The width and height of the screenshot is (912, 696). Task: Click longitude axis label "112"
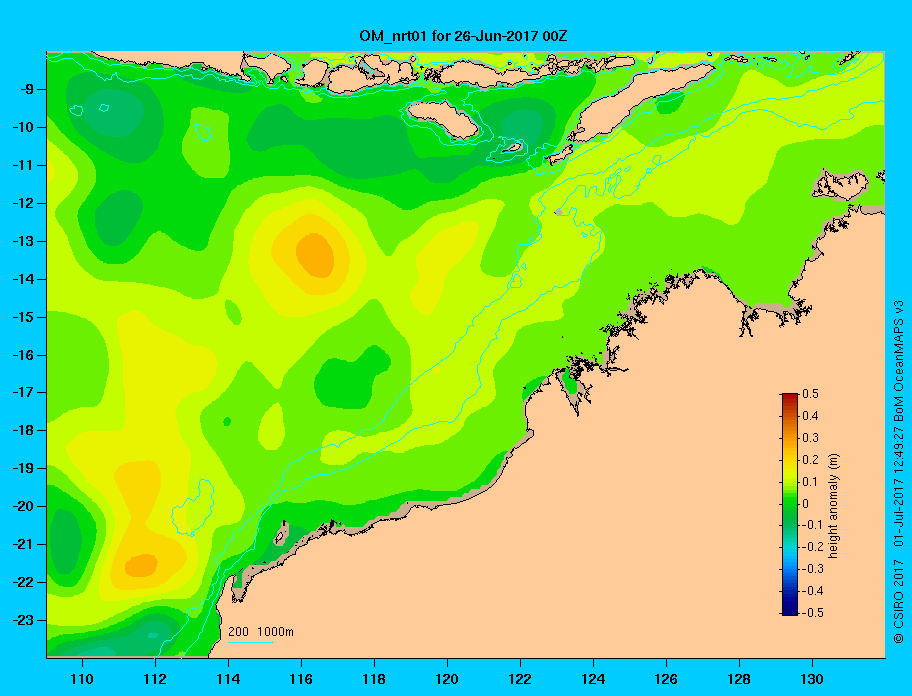point(155,679)
